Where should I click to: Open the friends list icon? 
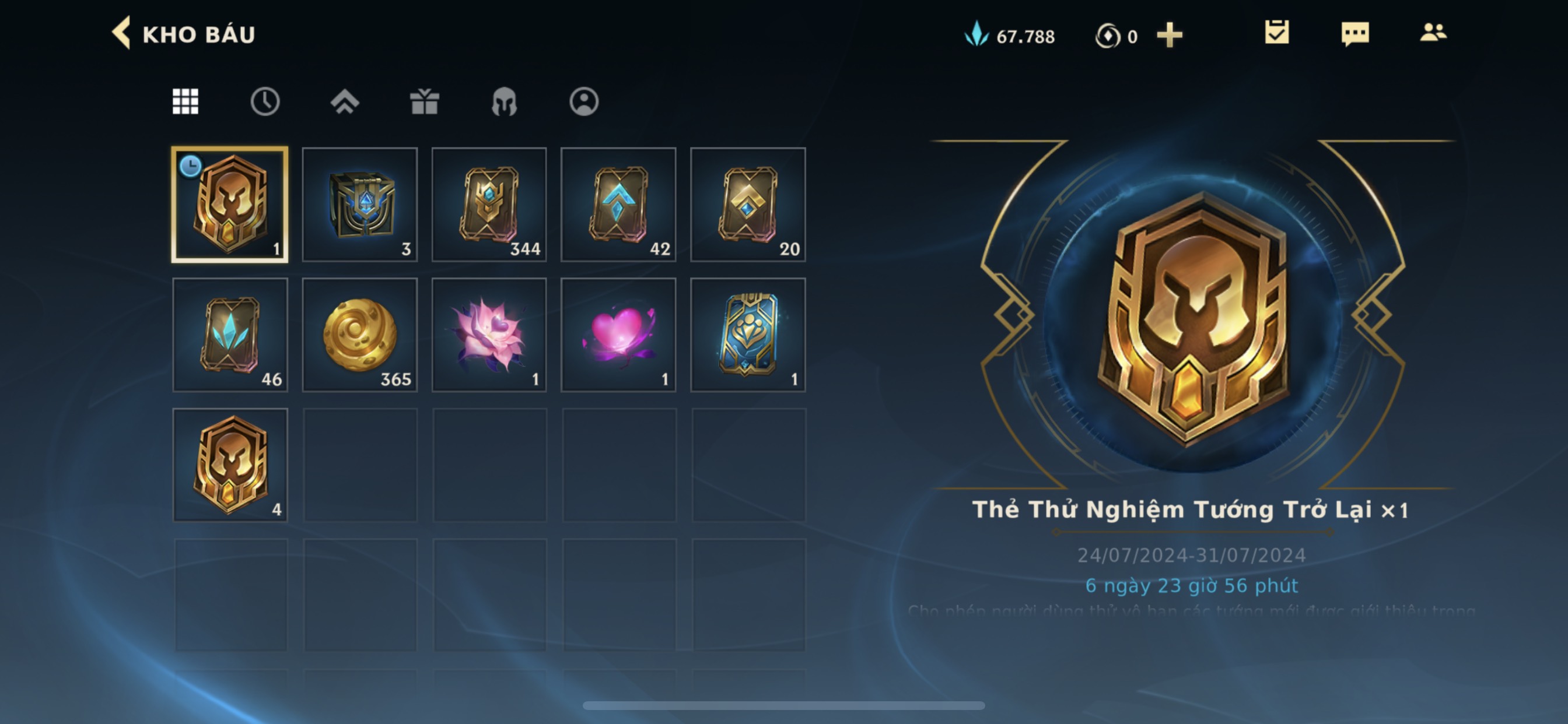[1433, 32]
